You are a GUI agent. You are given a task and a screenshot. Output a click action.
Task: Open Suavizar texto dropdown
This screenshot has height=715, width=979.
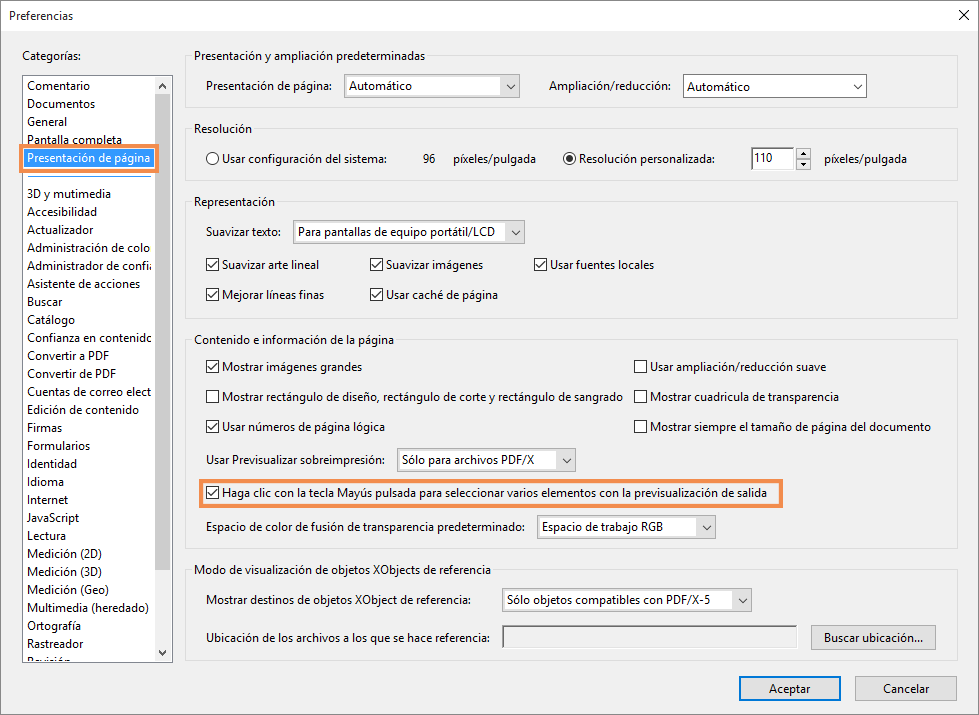[x=408, y=232]
